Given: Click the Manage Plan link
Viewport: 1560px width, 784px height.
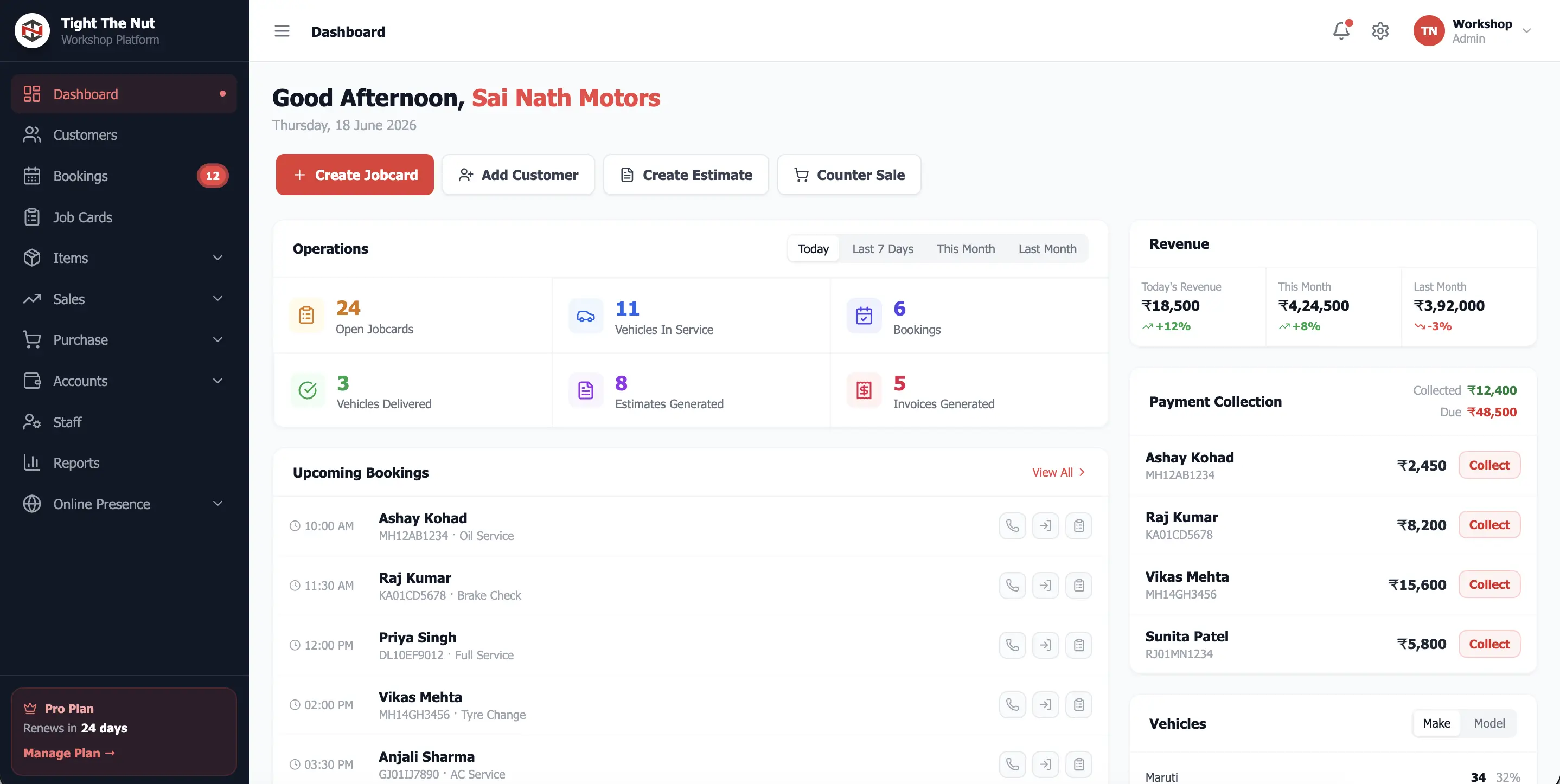Looking at the screenshot, I should tap(69, 753).
